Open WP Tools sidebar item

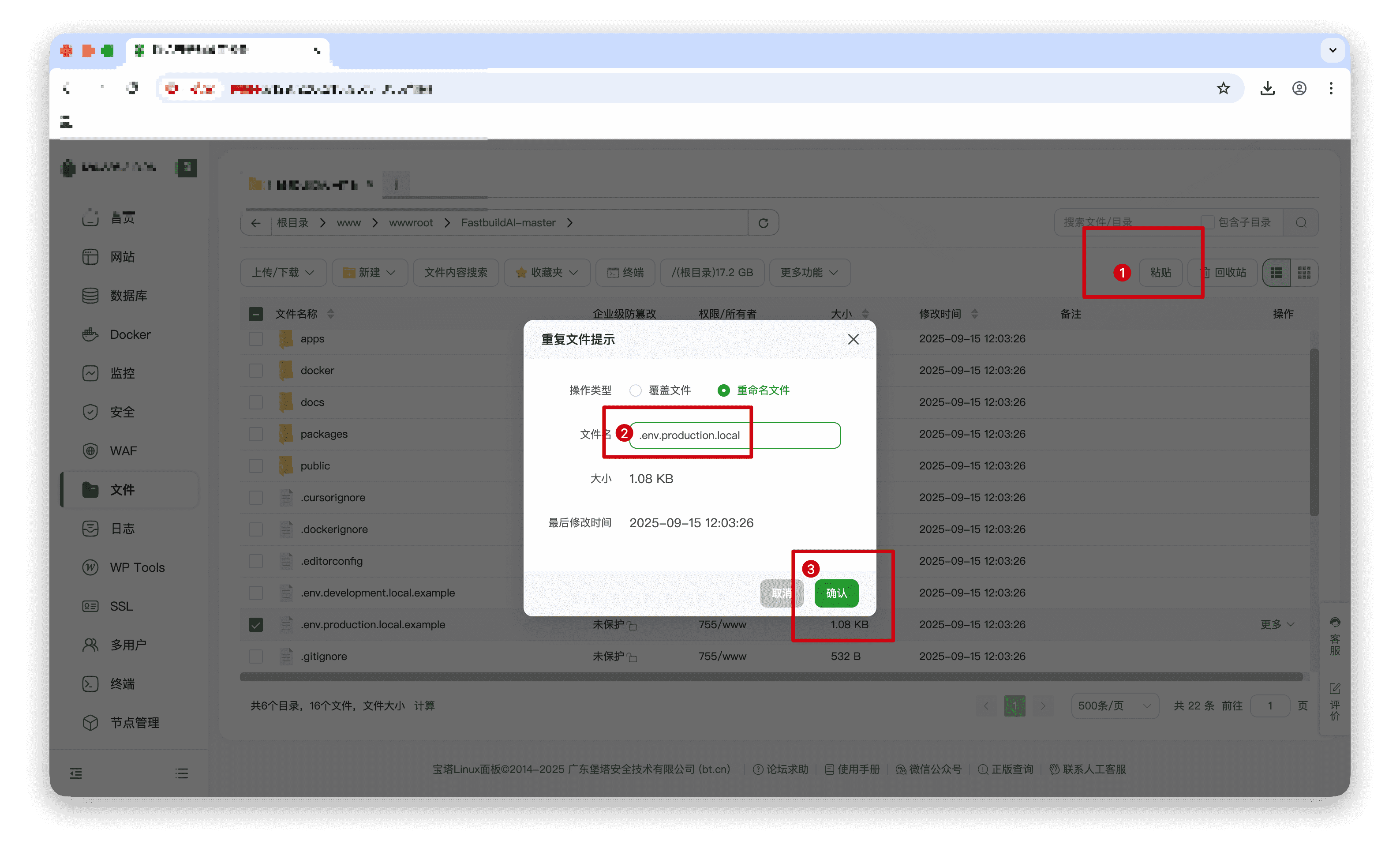137,567
